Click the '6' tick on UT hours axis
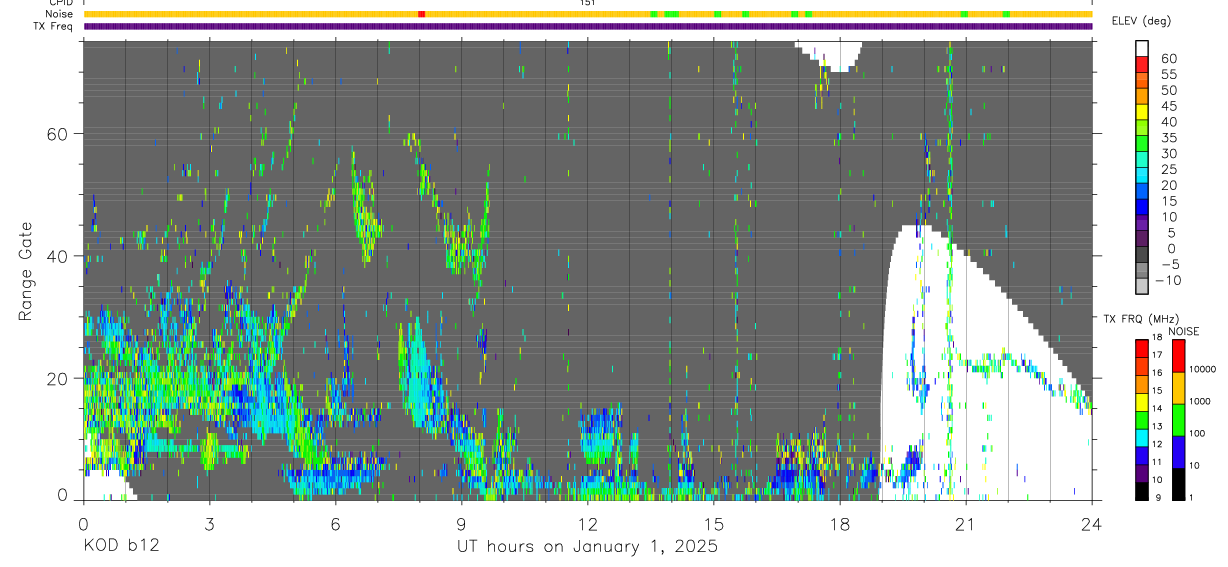 pos(335,523)
